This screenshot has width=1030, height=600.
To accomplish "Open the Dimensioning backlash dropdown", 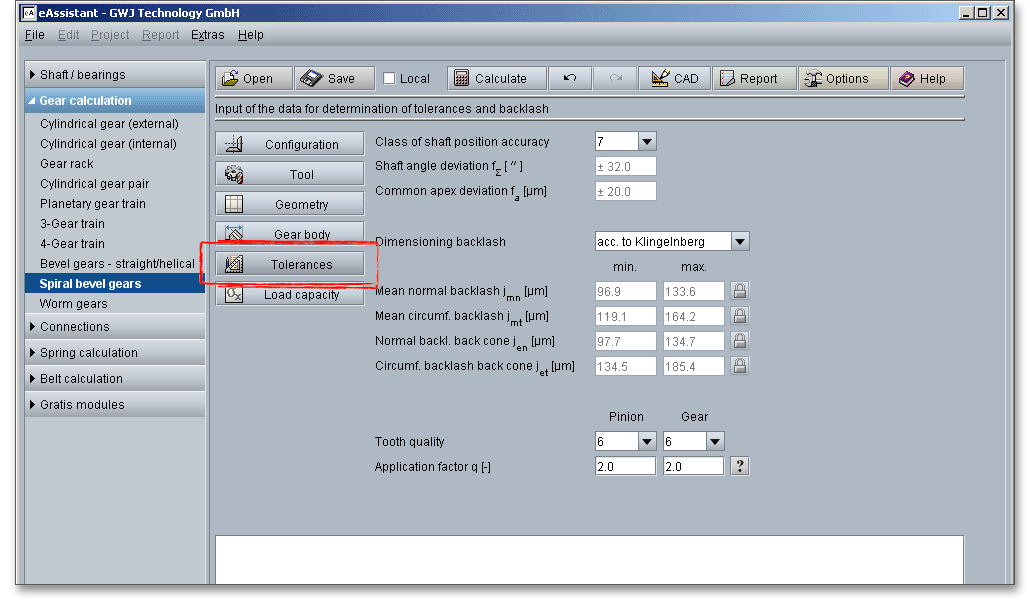I will (x=739, y=241).
